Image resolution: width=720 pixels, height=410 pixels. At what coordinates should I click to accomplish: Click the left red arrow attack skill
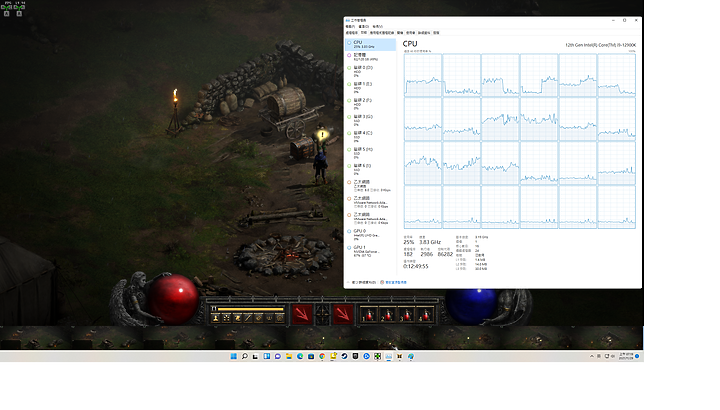[302, 315]
